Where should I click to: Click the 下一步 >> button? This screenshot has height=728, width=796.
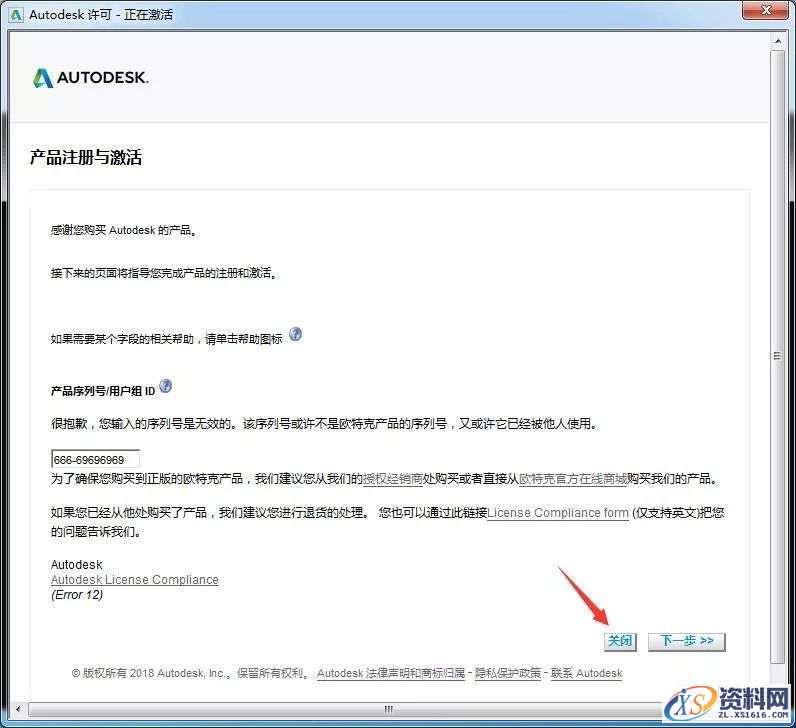[687, 641]
